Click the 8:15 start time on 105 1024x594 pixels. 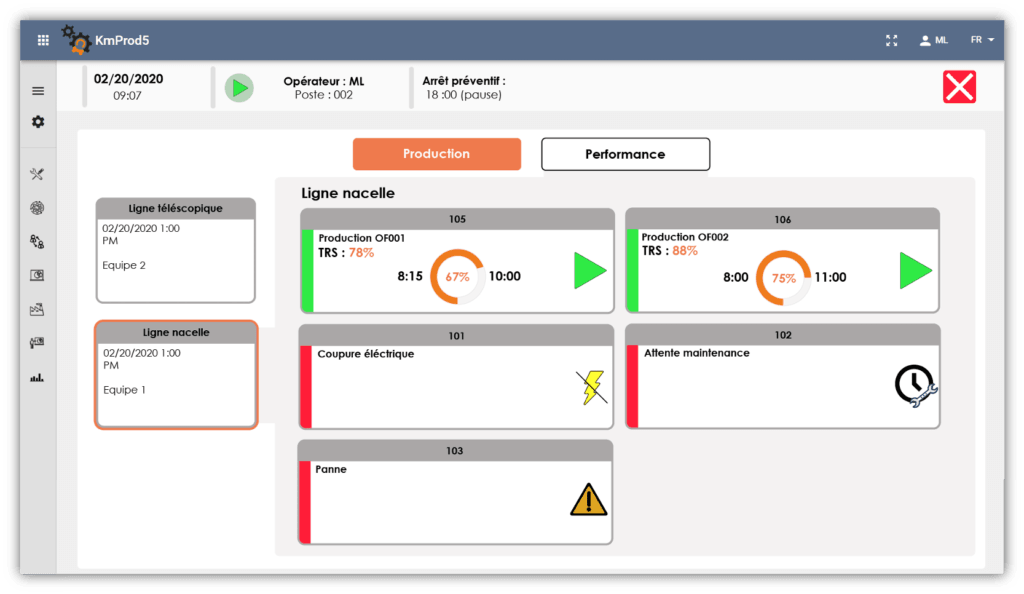click(x=410, y=276)
